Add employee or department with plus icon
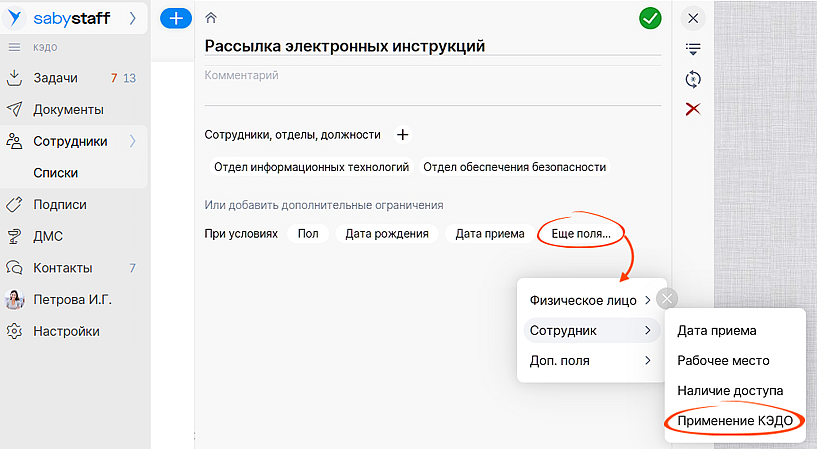817x449 pixels. (x=402, y=134)
